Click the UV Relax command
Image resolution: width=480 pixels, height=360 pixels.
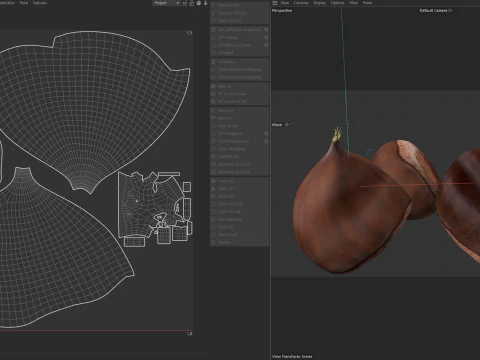click(240, 62)
